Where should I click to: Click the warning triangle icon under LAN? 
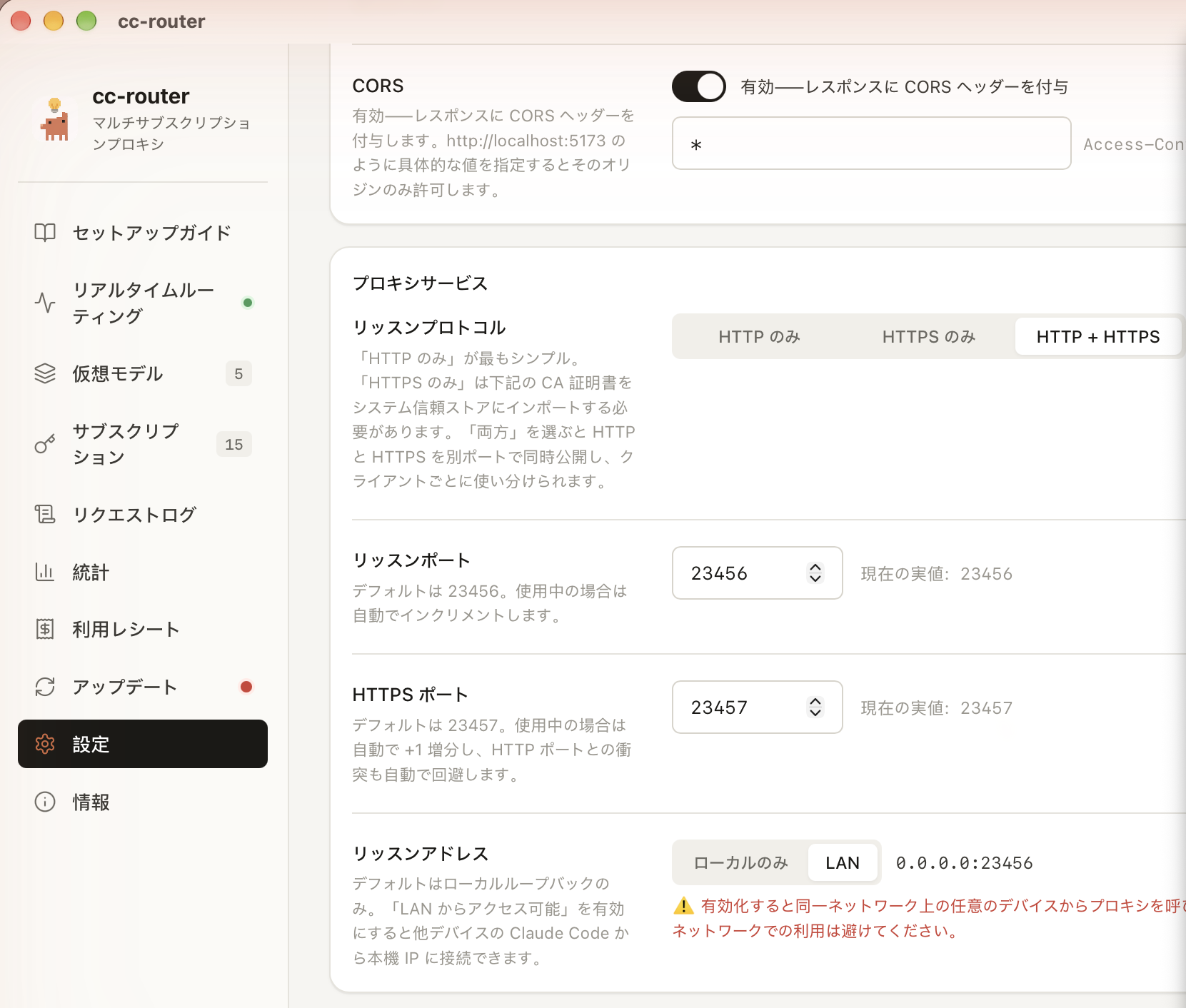tap(683, 906)
